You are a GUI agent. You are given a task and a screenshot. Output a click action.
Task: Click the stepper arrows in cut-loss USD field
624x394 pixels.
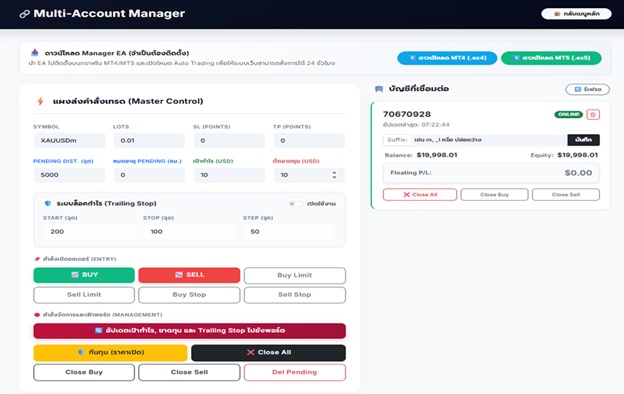tap(334, 175)
